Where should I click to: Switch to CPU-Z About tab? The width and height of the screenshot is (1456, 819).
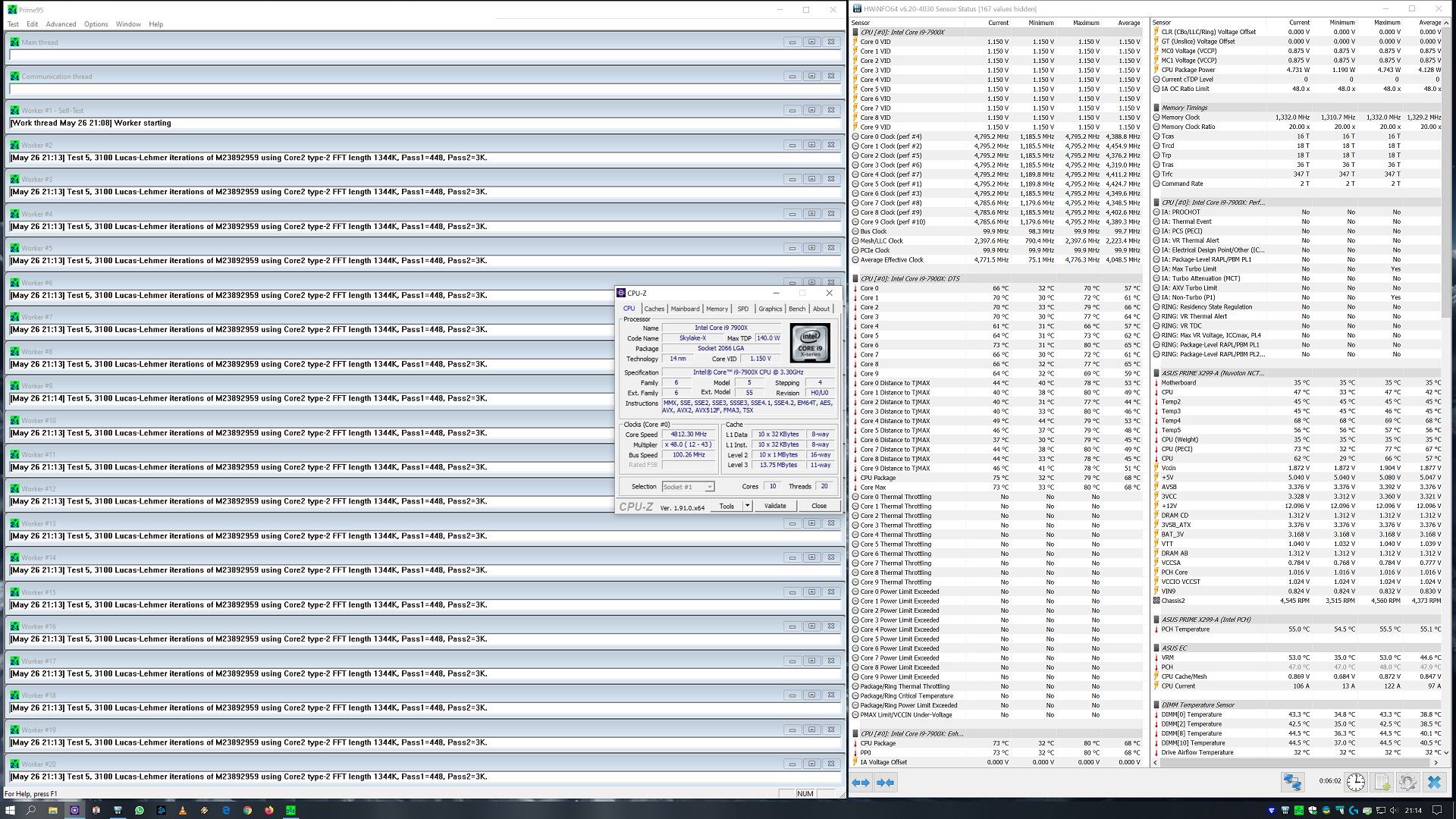[821, 309]
